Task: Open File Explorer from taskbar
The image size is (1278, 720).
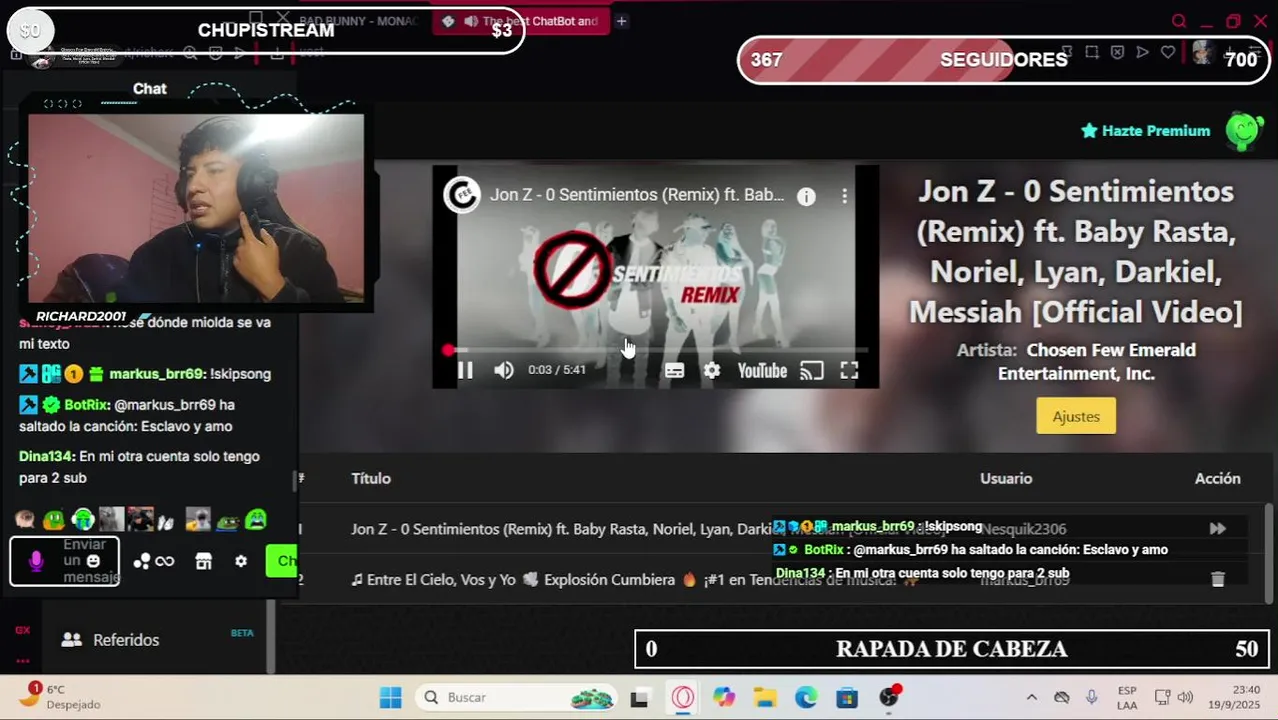Action: click(x=765, y=697)
